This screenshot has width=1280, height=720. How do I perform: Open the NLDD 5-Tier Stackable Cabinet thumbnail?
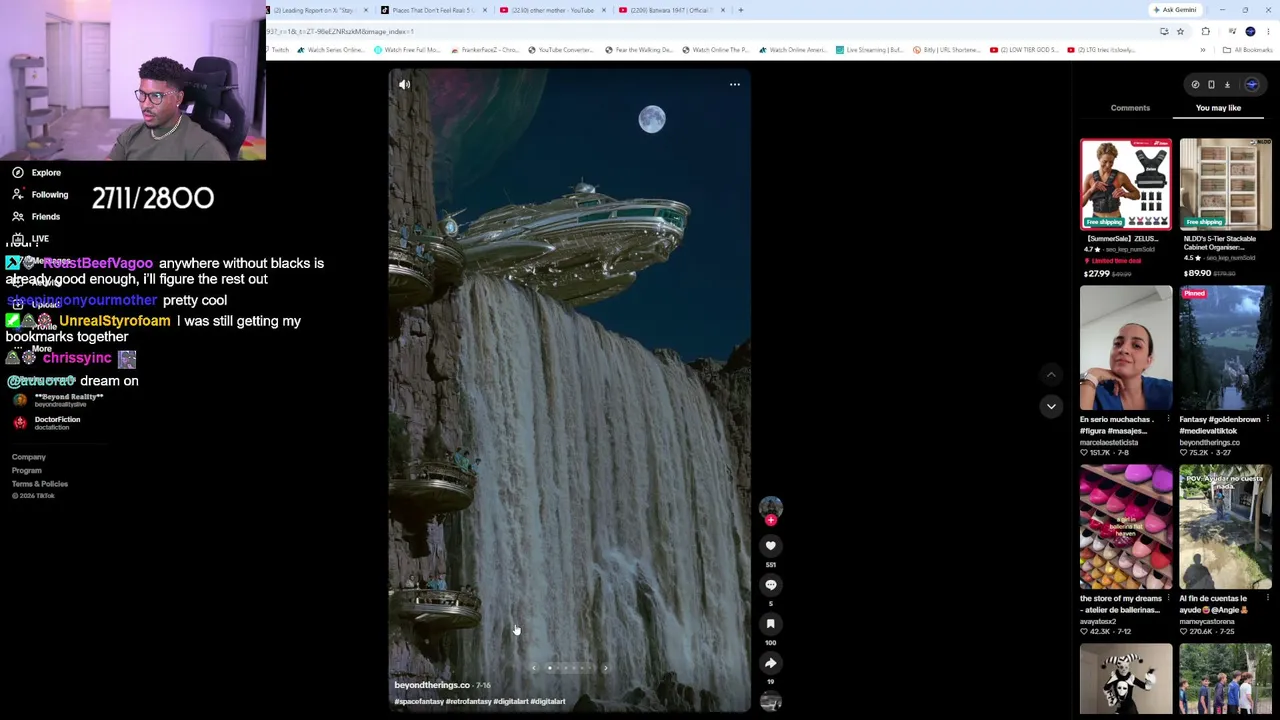coord(1225,184)
